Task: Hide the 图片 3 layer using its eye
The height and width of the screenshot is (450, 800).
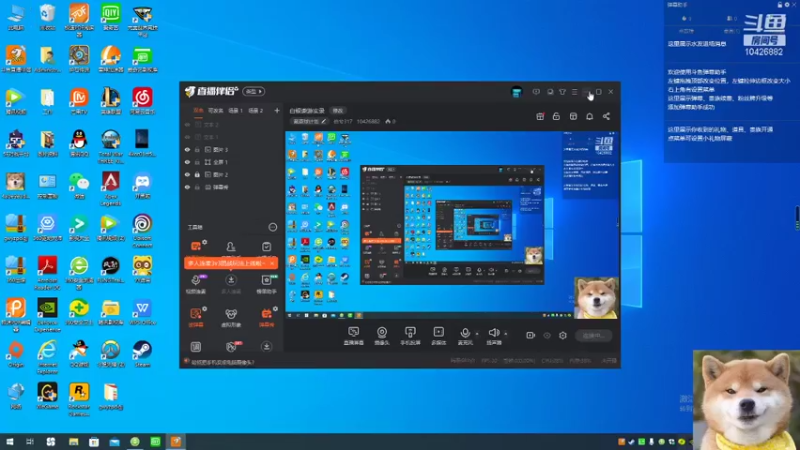Action: tap(187, 149)
